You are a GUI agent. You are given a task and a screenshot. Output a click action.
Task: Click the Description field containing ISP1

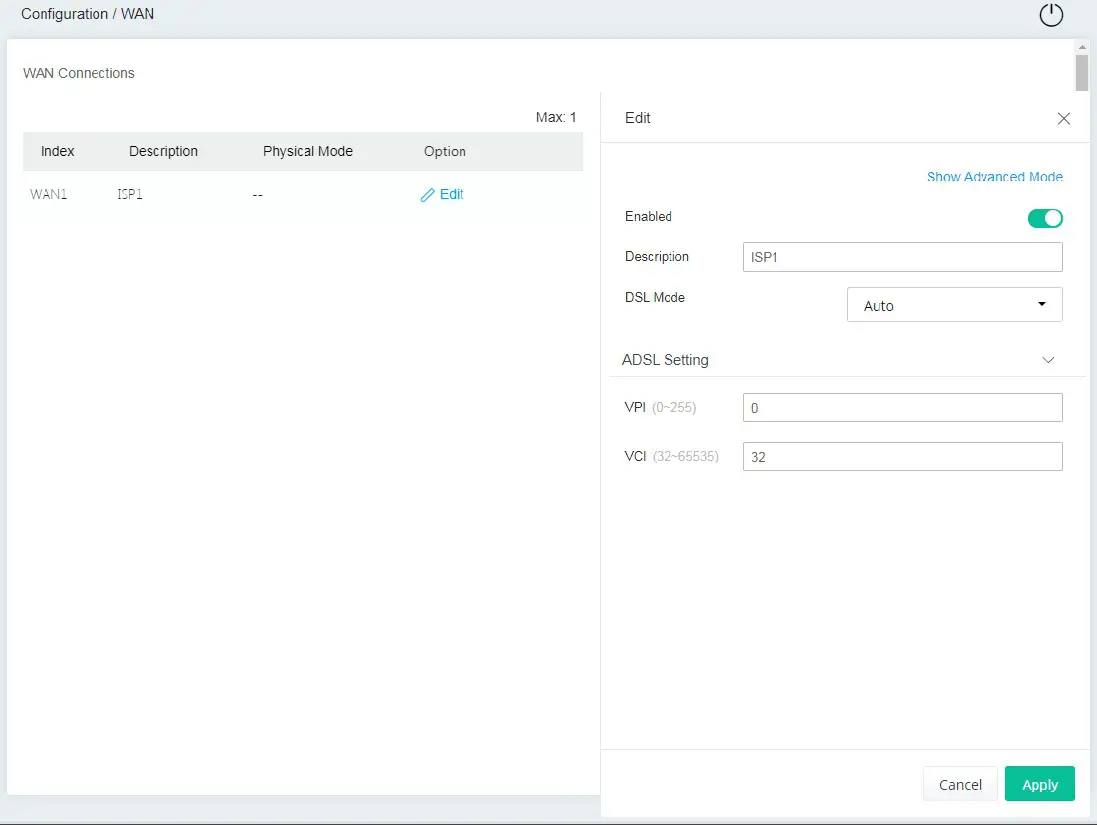(x=902, y=257)
